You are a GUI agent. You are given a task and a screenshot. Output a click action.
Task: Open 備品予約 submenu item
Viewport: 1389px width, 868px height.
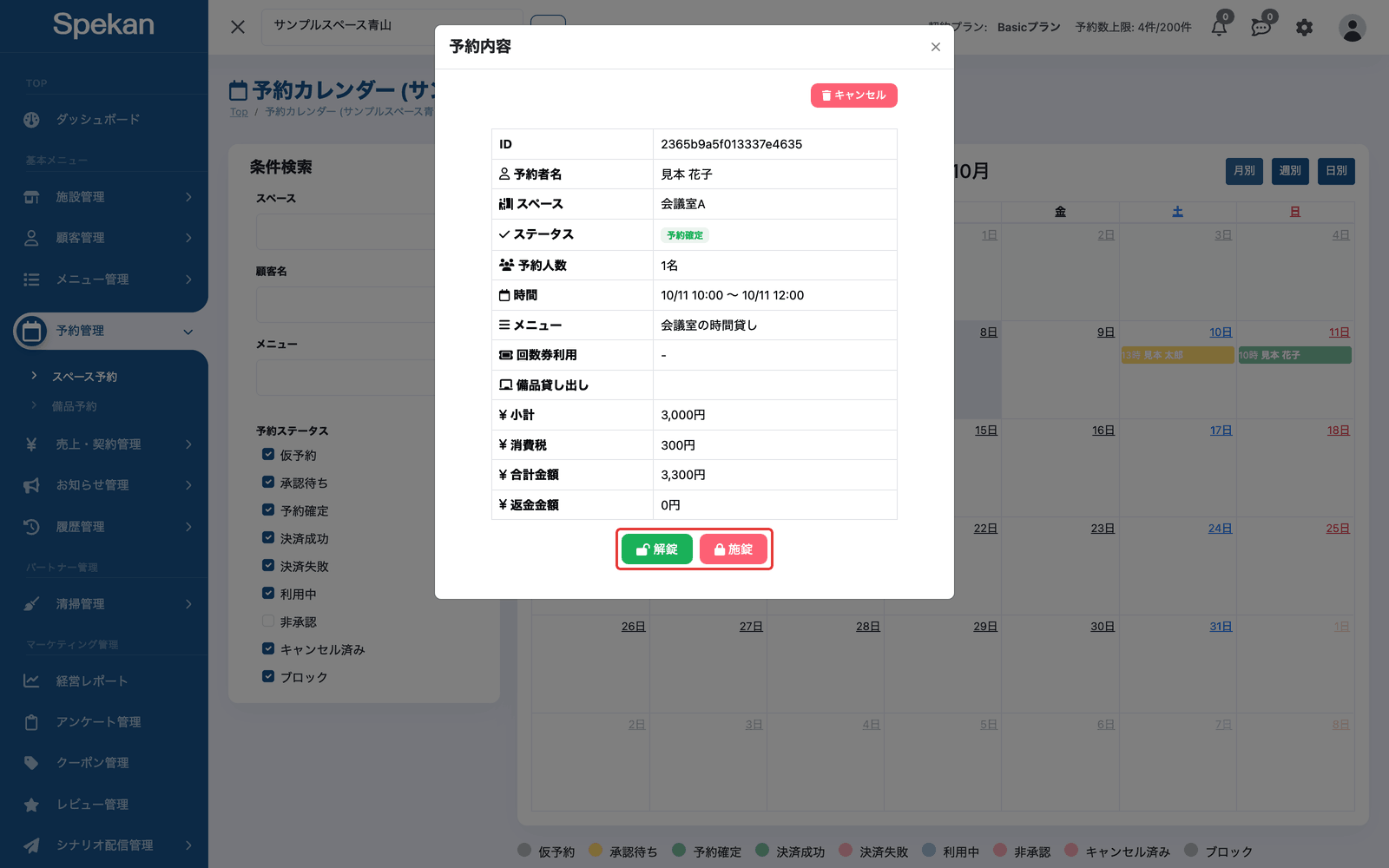pyautogui.click(x=75, y=406)
